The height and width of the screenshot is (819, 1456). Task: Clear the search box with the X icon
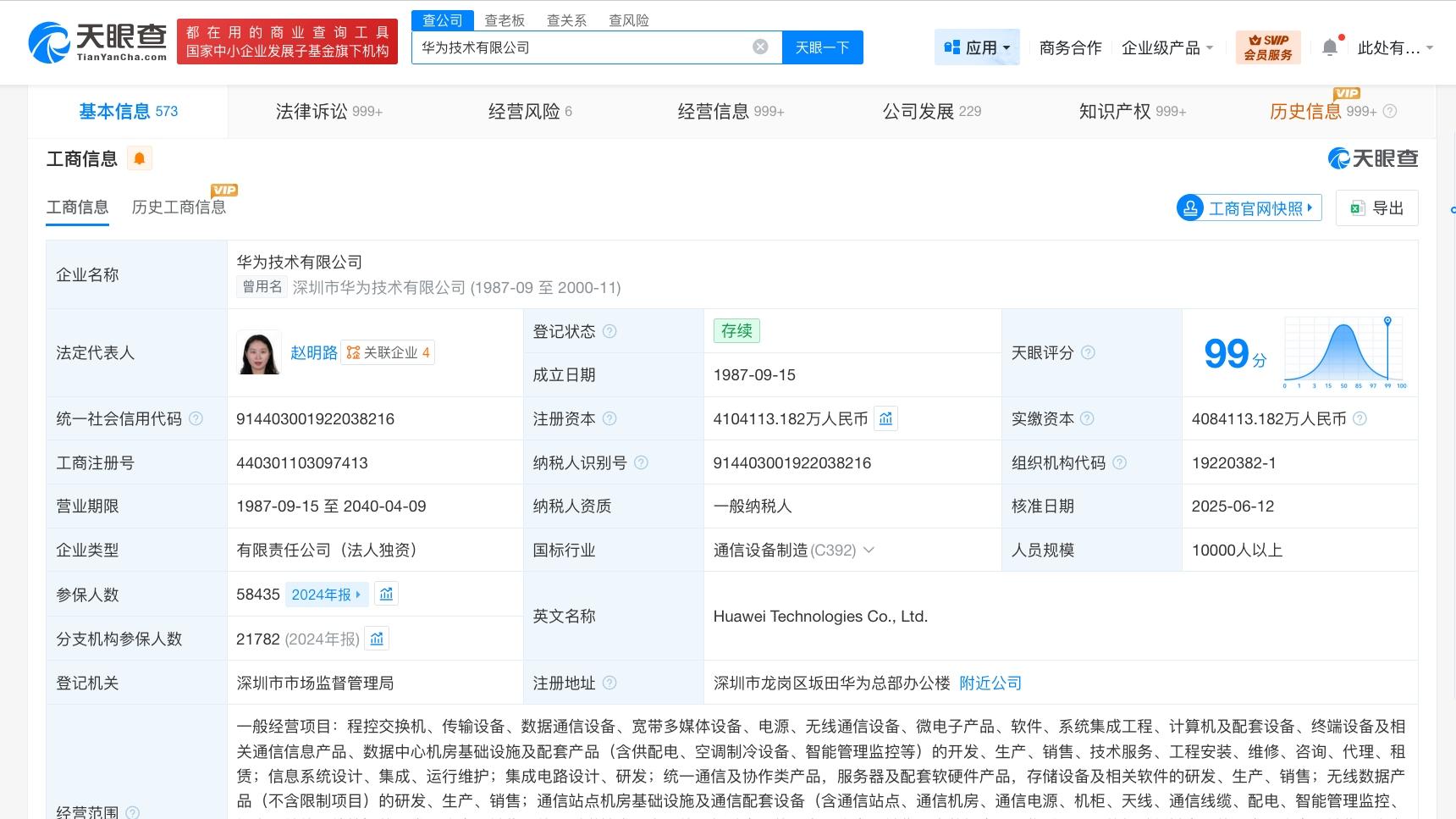coord(760,47)
